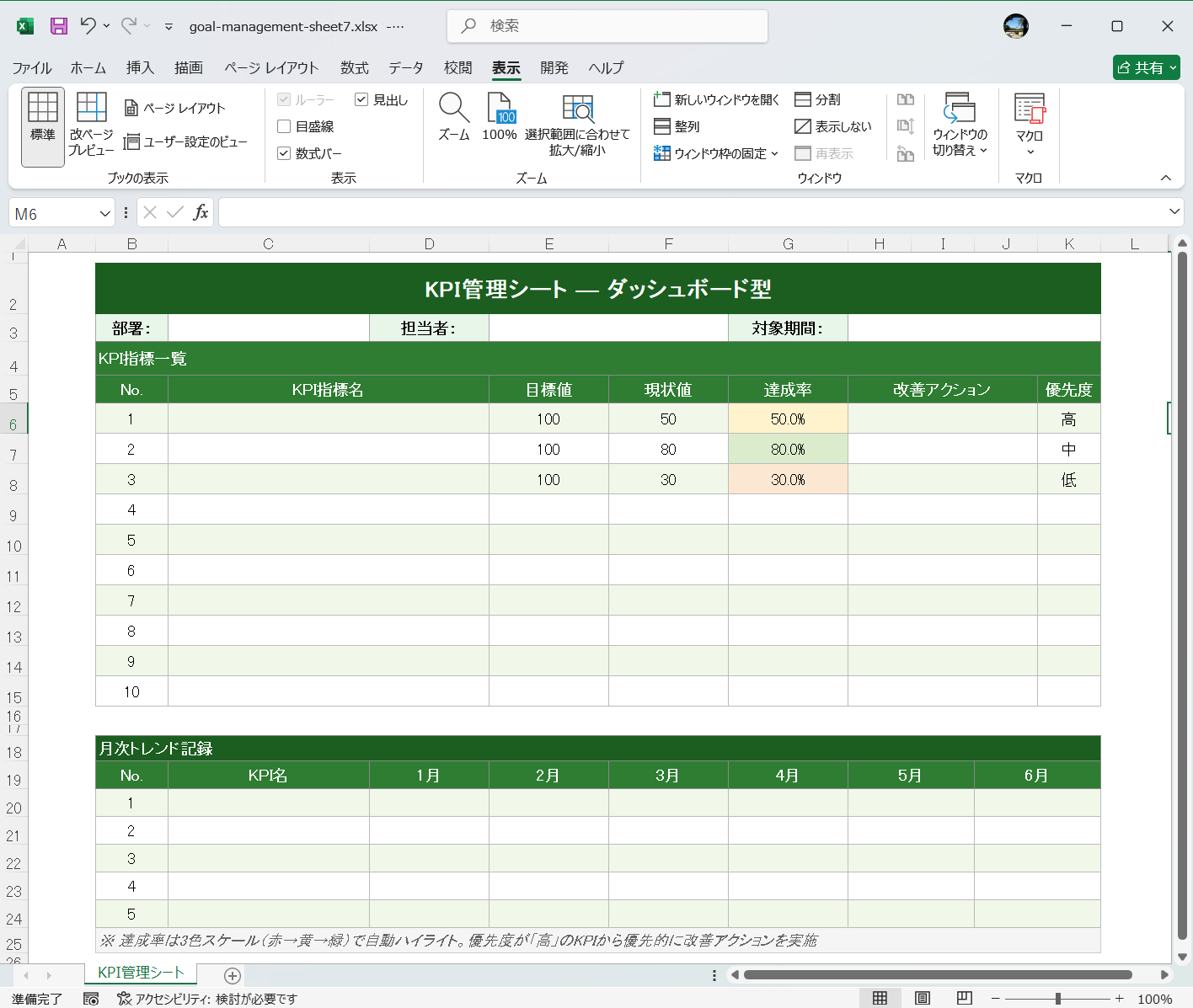Click 整列 arrange all windows
The width and height of the screenshot is (1193, 1008).
(x=677, y=126)
